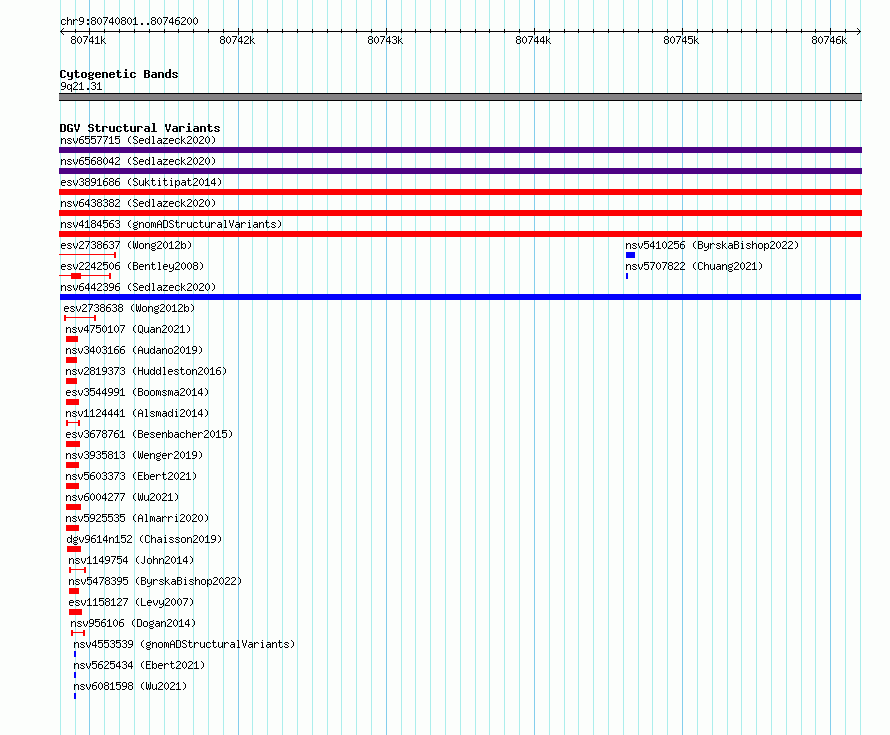
Task: Click the blue bar under nsv6442396
Action: [460, 297]
